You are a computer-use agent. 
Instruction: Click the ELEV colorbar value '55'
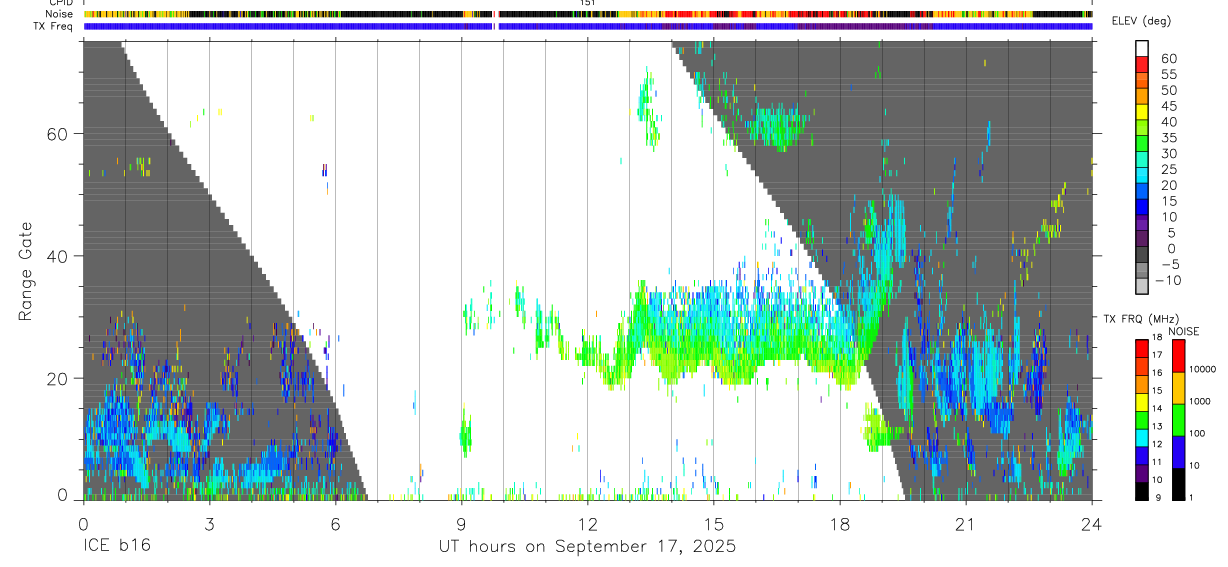coord(1168,75)
